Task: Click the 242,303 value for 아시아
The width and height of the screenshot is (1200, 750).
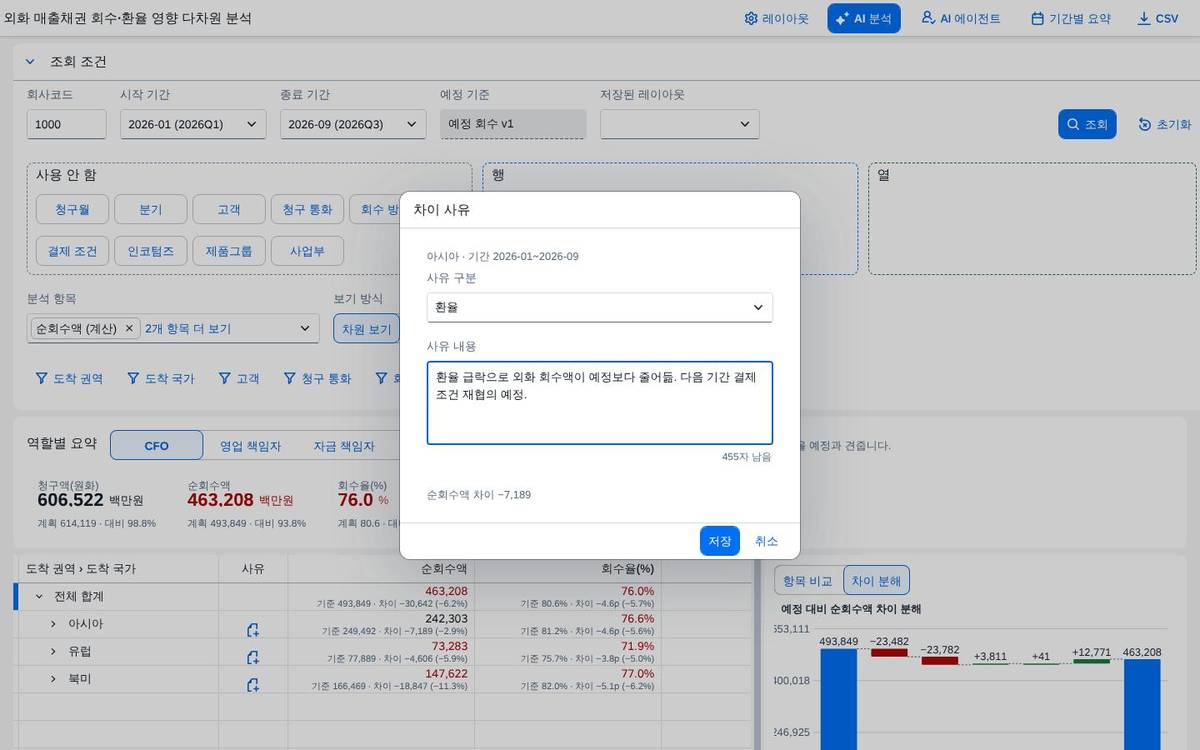Action: click(x=445, y=619)
